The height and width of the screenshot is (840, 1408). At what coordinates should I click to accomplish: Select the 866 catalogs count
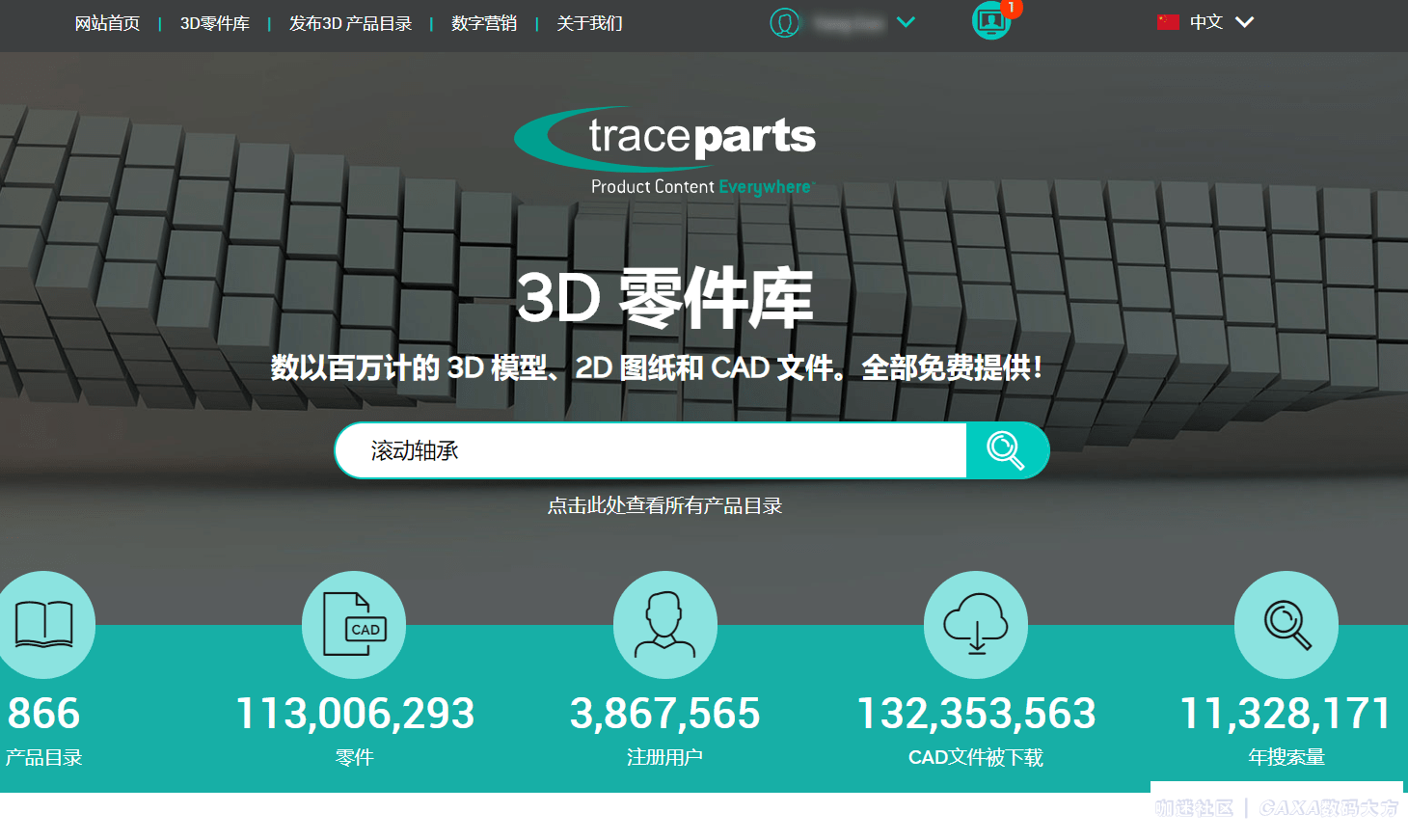[43, 714]
